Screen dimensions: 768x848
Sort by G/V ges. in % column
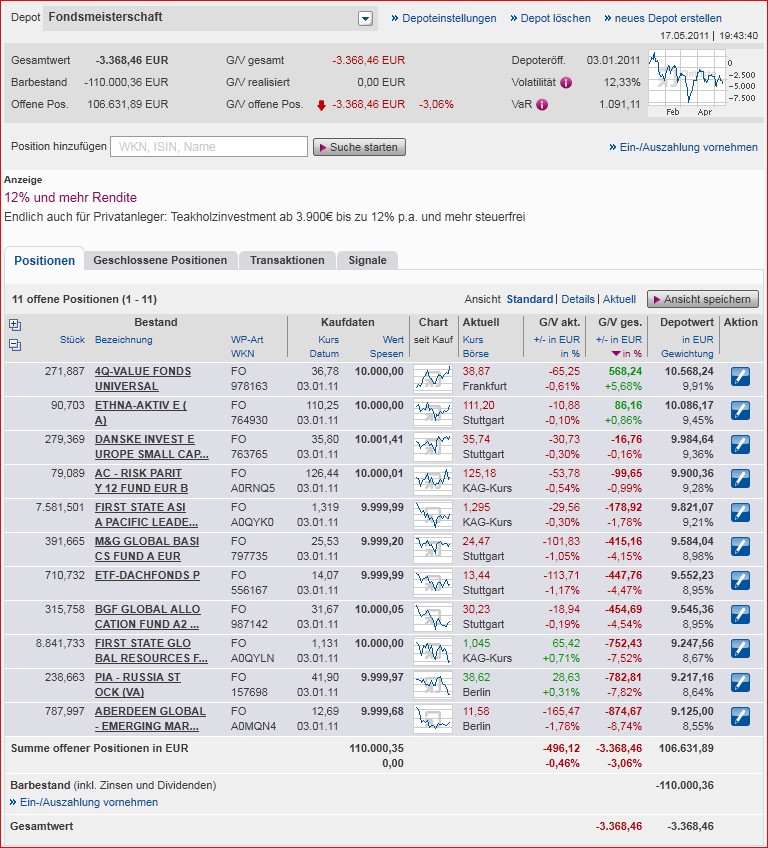[x=627, y=354]
